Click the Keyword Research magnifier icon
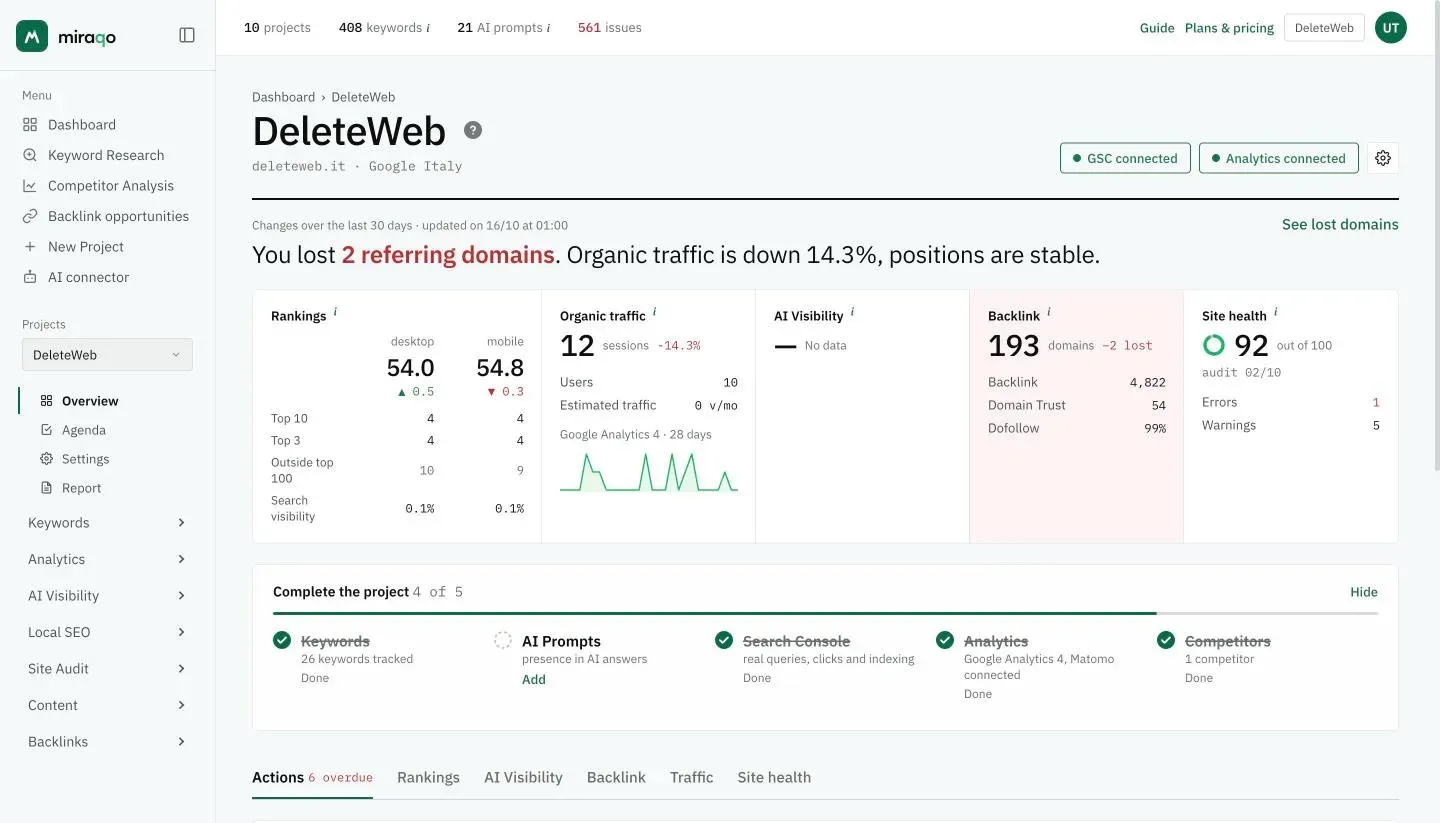 click(30, 155)
